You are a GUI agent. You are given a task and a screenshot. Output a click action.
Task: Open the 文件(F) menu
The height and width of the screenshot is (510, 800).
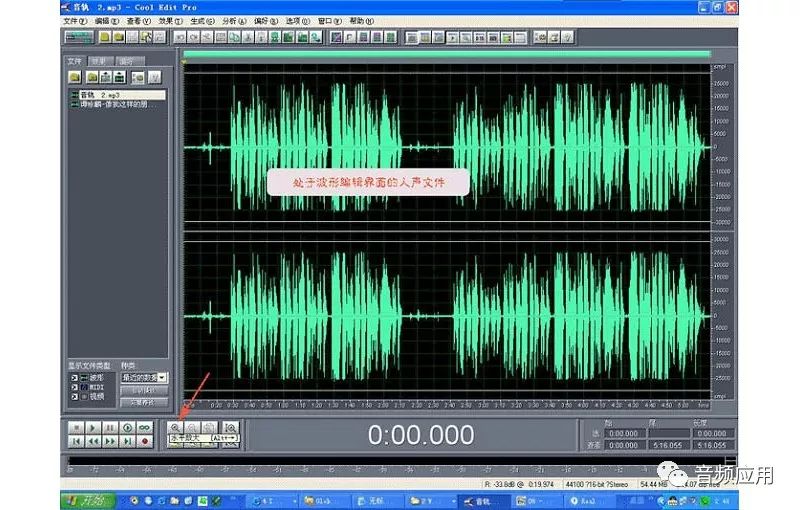click(x=75, y=21)
